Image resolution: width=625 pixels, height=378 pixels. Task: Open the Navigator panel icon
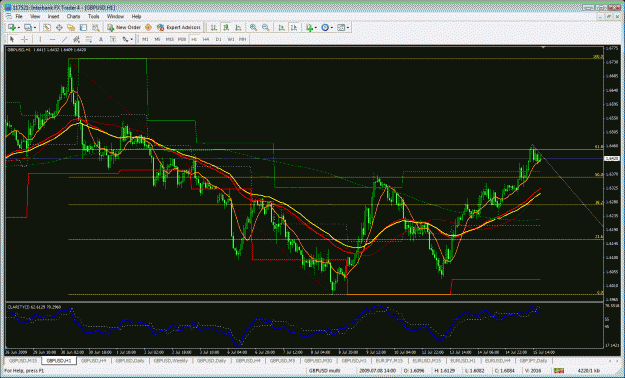tap(71, 28)
